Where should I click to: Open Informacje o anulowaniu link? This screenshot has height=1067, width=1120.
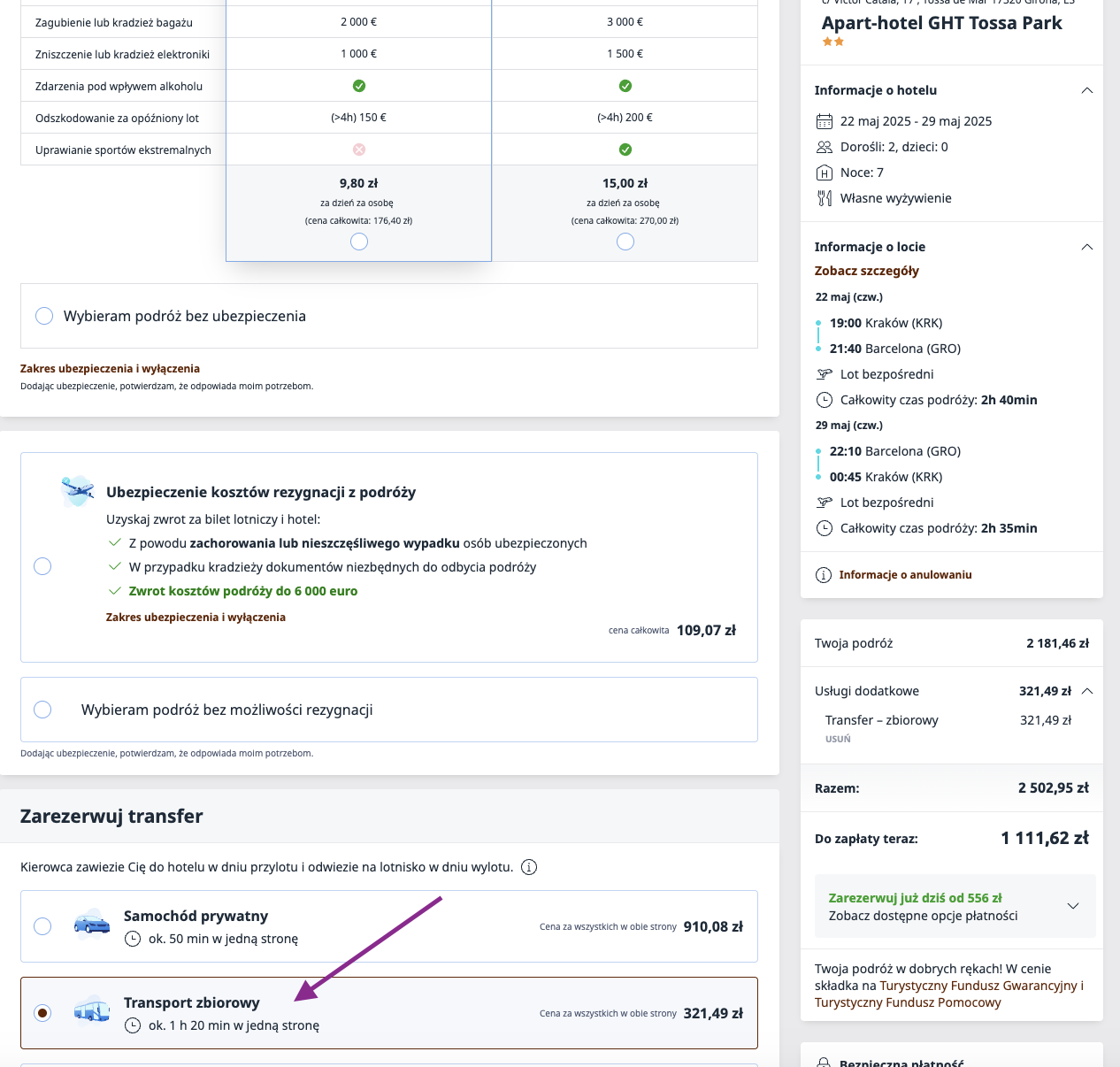coord(905,575)
